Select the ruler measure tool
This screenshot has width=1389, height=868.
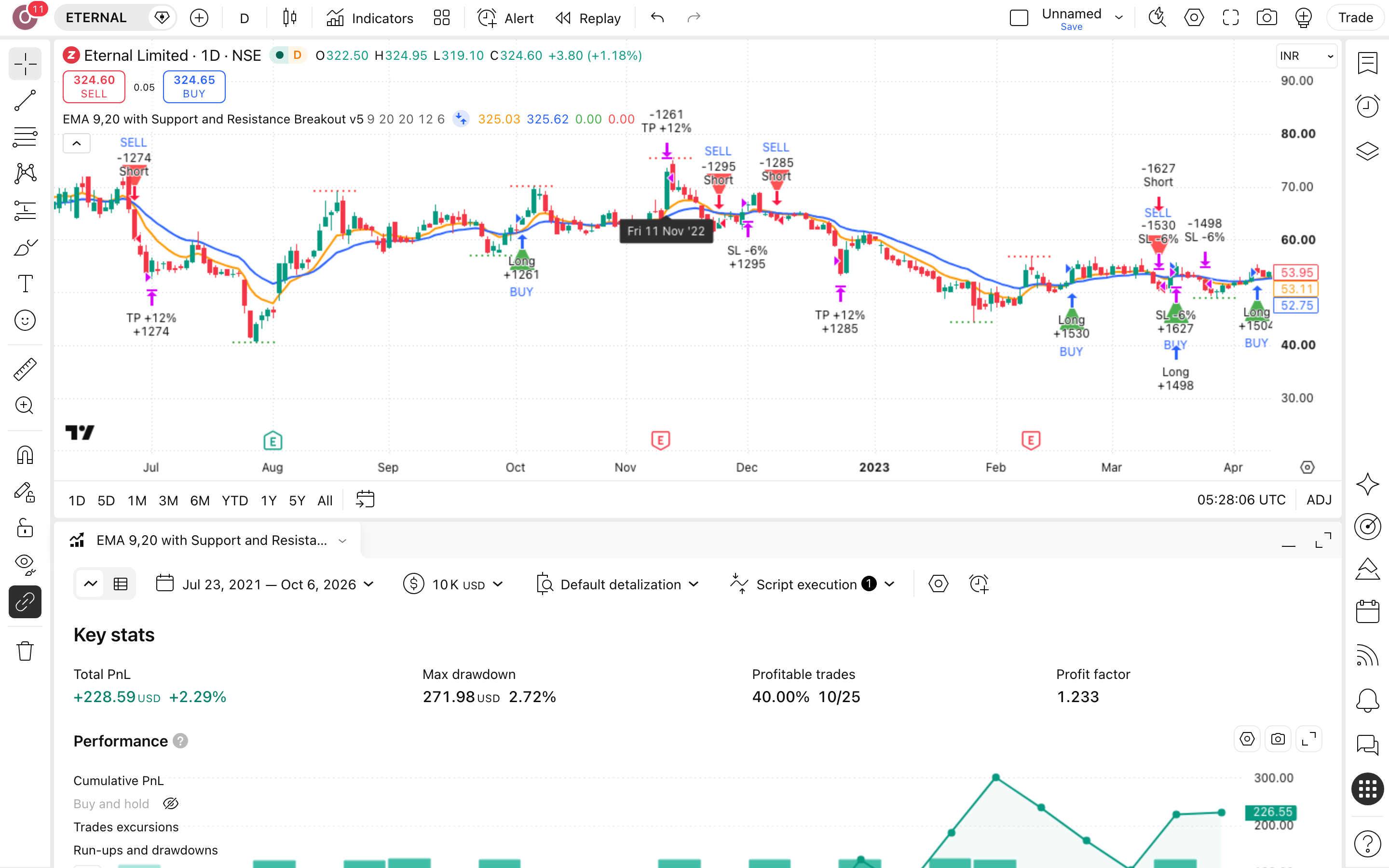pos(25,369)
